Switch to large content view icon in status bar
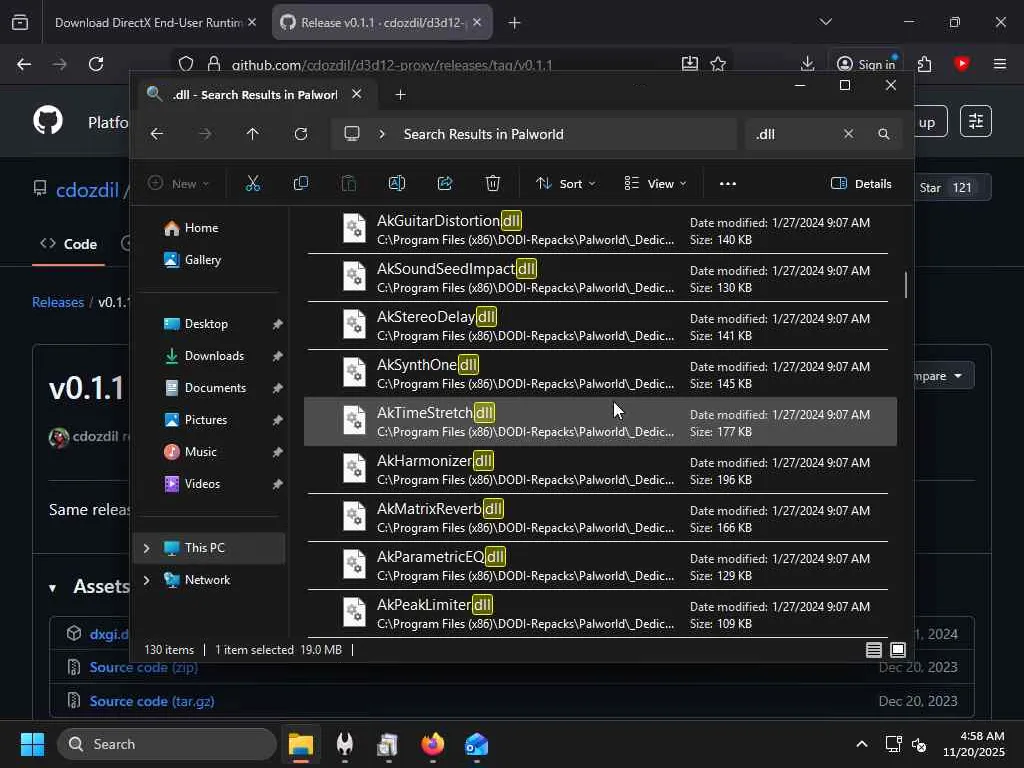This screenshot has height=768, width=1024. tap(898, 650)
